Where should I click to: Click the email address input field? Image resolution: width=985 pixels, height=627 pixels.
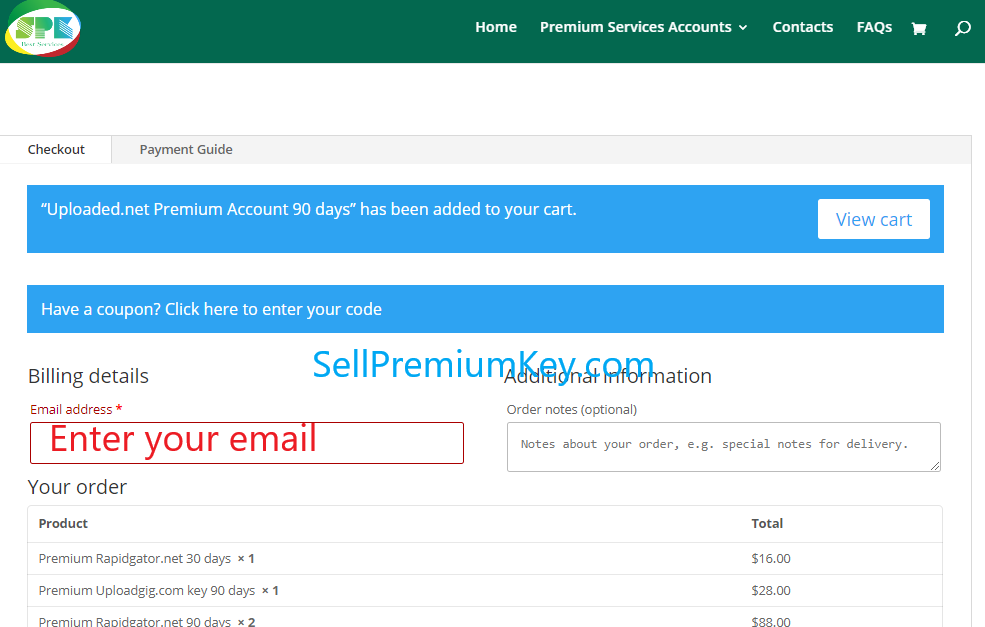click(246, 443)
